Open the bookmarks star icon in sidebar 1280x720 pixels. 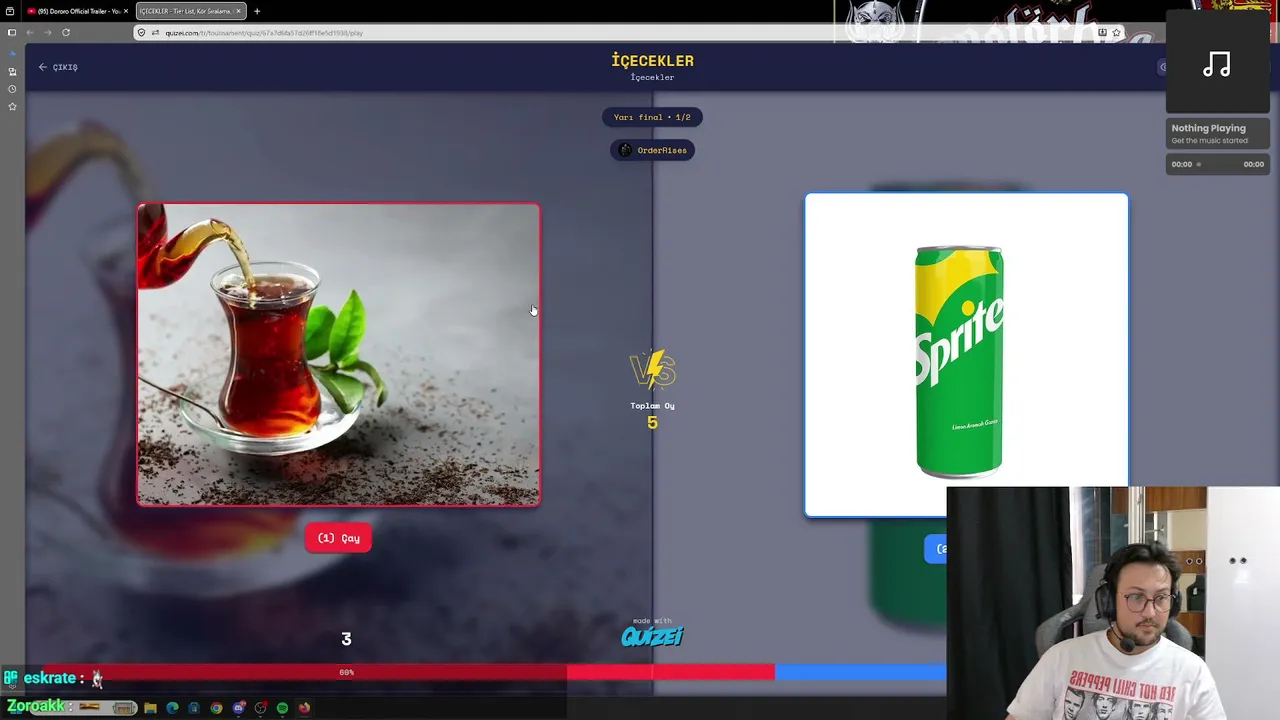[12, 106]
